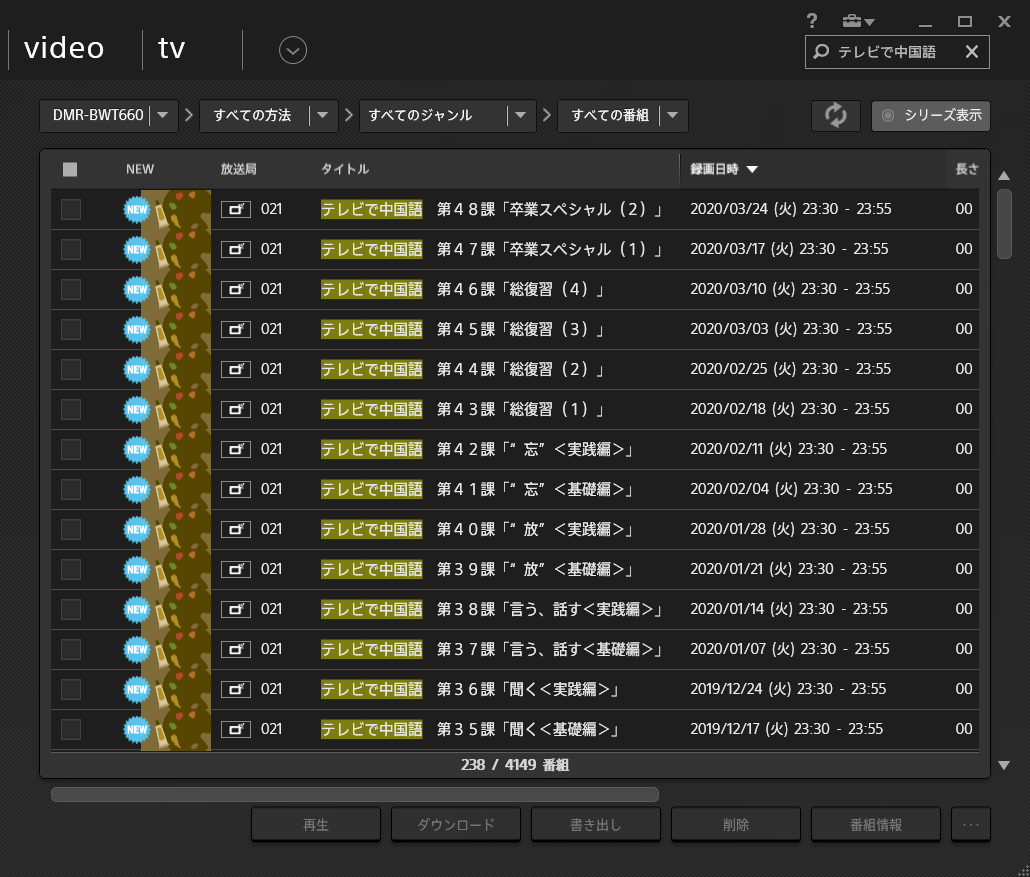Open the help question mark icon
Image resolution: width=1030 pixels, height=877 pixels.
[x=812, y=21]
